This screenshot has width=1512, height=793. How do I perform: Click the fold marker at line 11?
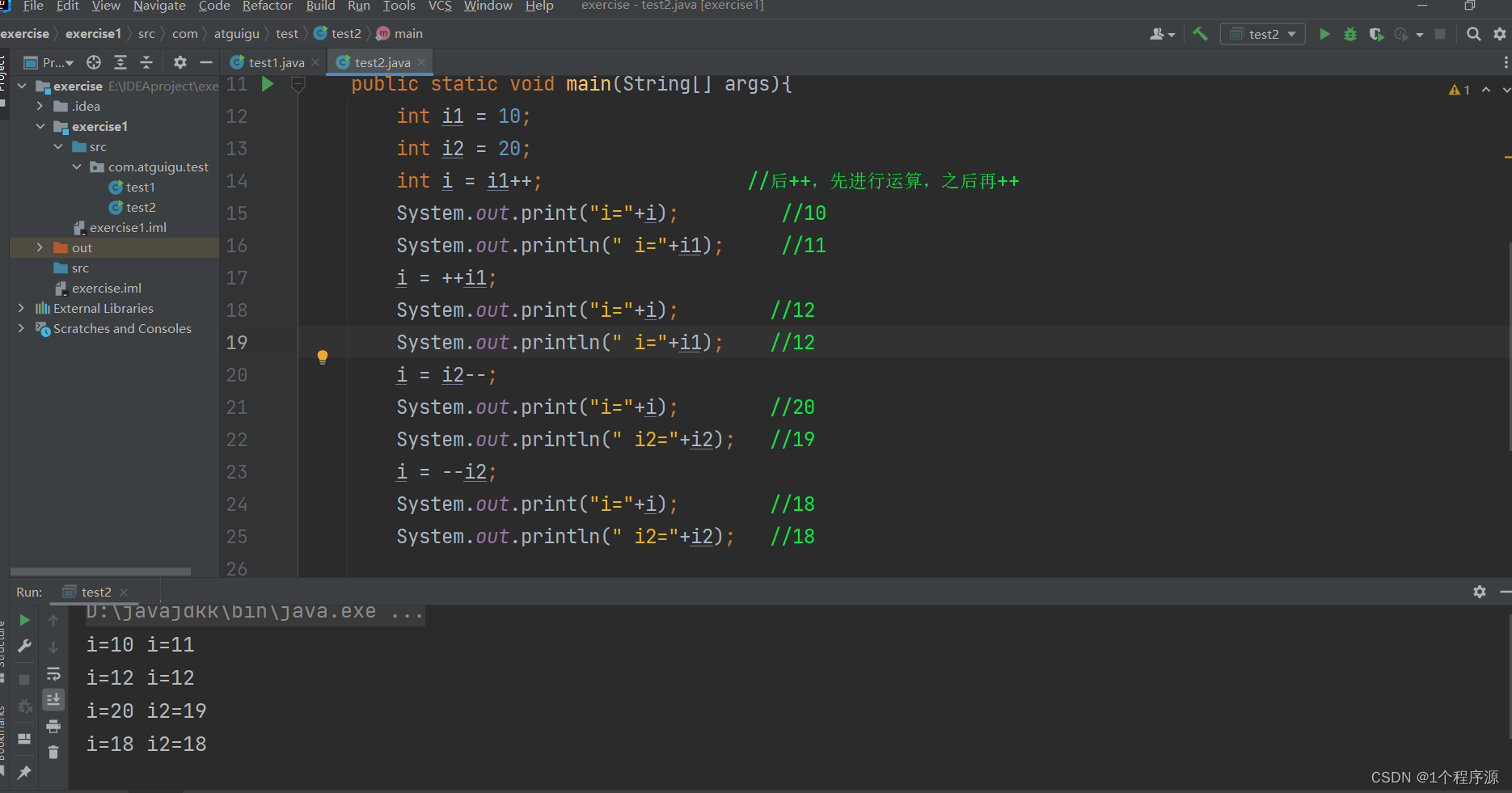pos(298,84)
